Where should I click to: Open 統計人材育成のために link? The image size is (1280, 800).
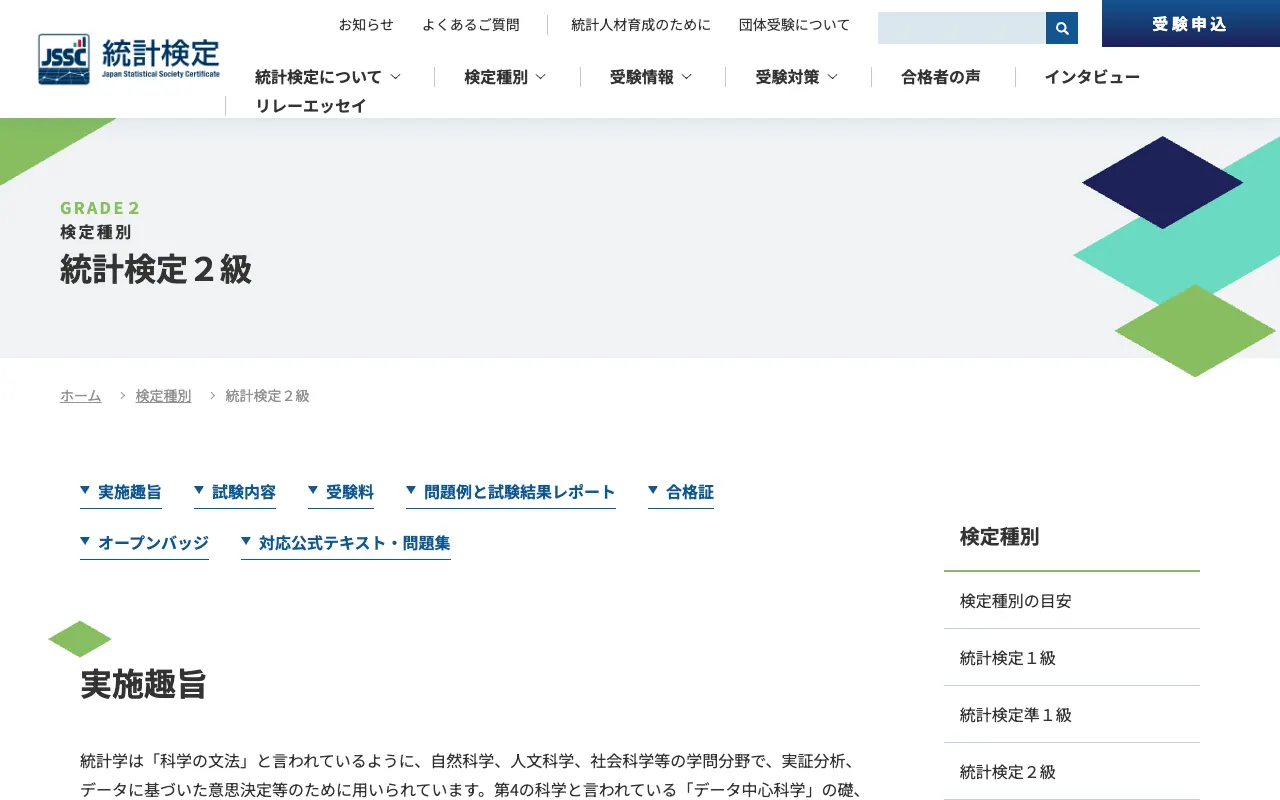click(x=641, y=25)
